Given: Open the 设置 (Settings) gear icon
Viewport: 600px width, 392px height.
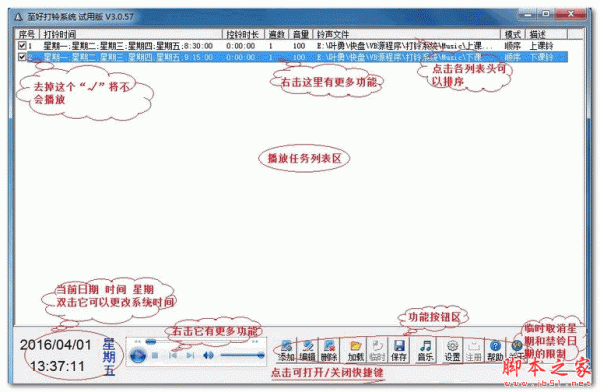Looking at the screenshot, I should [452, 350].
